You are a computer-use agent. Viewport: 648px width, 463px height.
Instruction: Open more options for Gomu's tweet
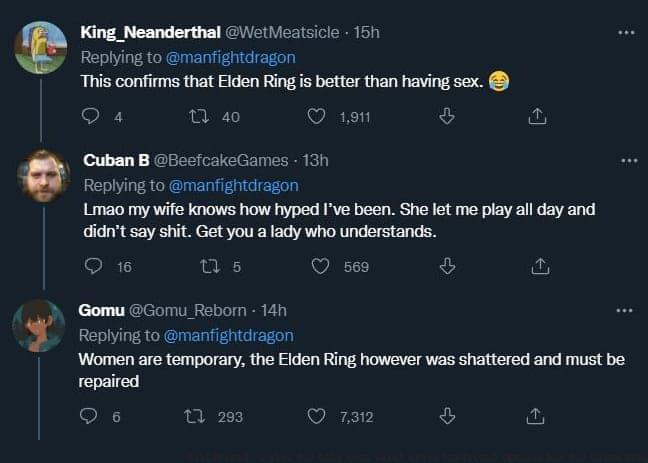point(627,311)
